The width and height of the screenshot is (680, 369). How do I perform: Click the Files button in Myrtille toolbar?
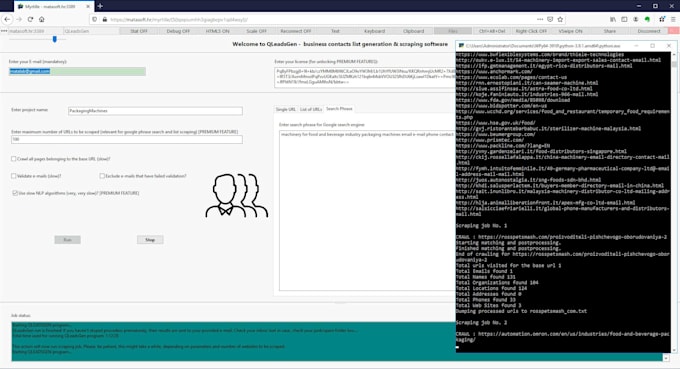453,31
